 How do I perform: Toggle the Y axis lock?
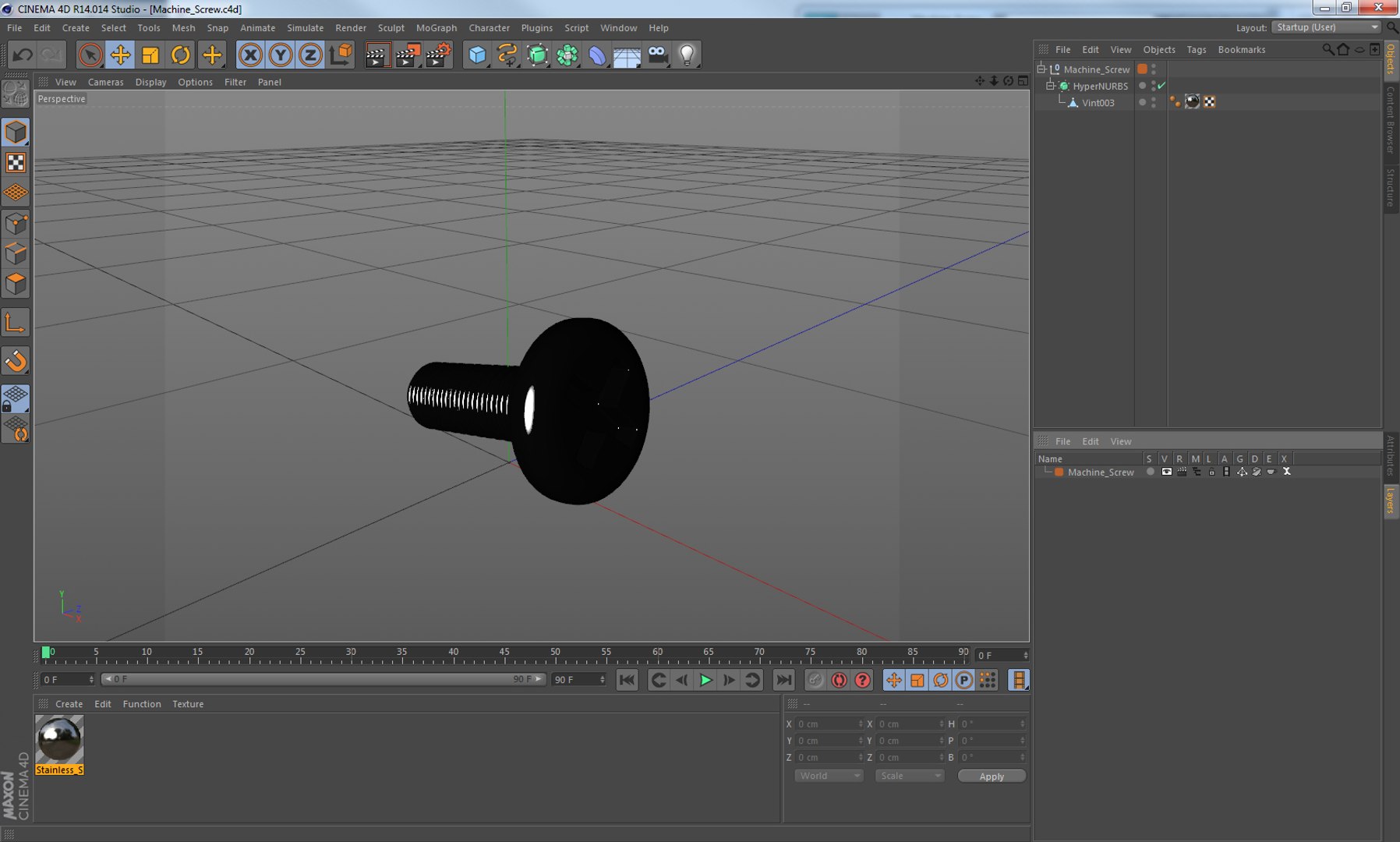tap(281, 55)
